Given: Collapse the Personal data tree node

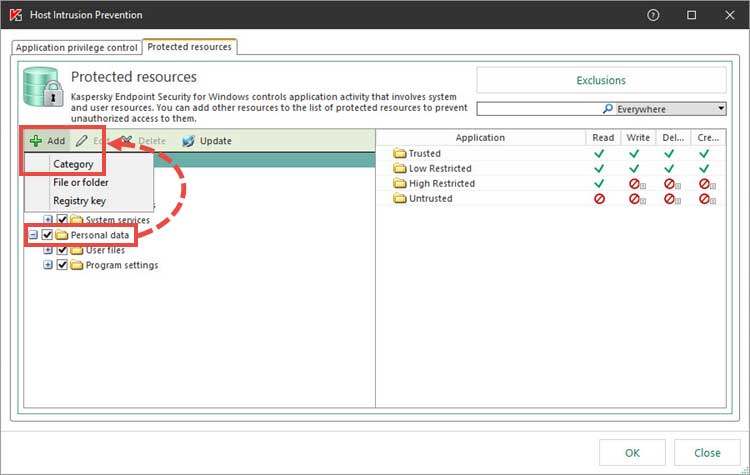Looking at the screenshot, I should [33, 235].
